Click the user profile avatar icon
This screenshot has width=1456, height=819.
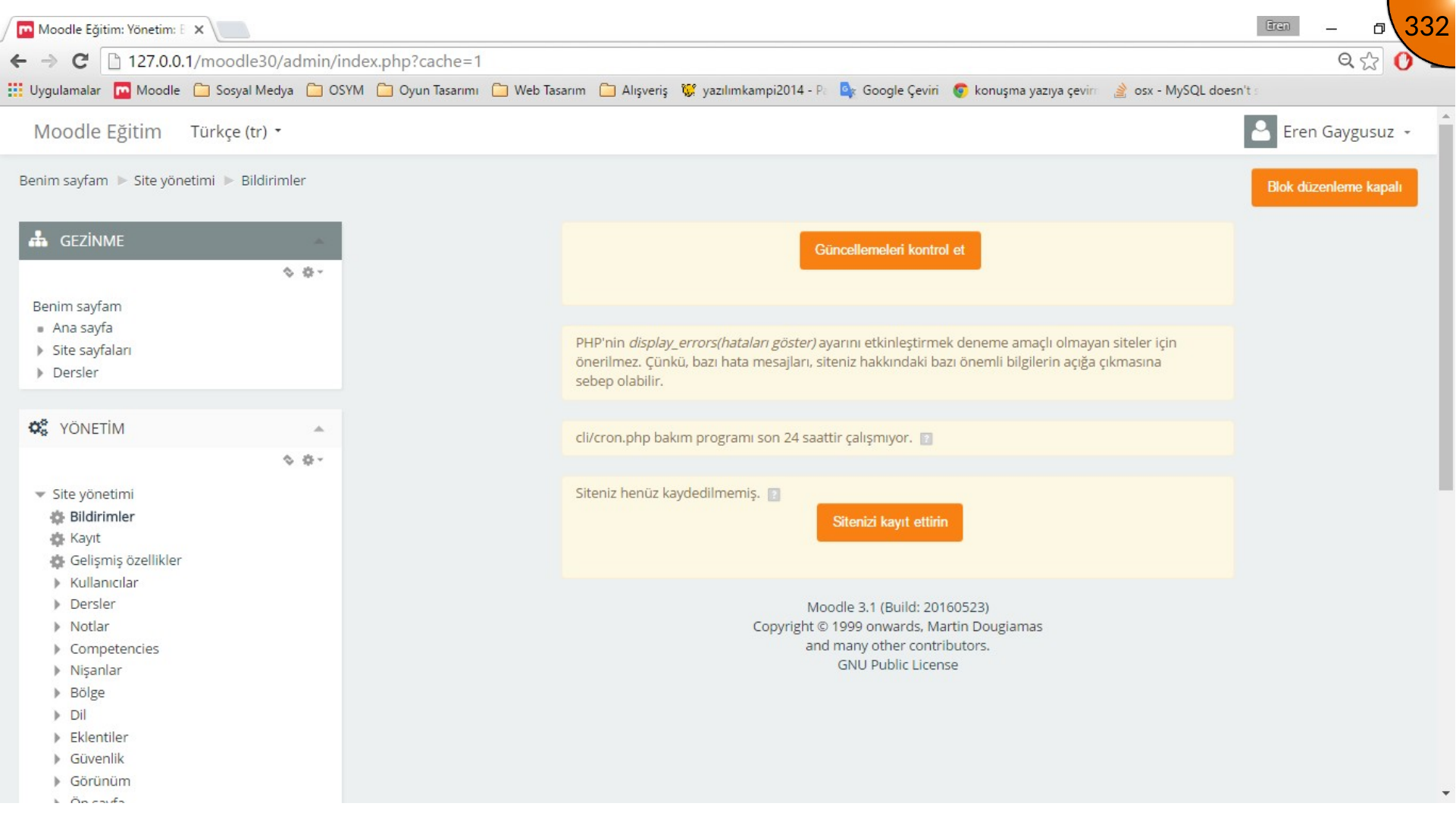tap(1260, 132)
